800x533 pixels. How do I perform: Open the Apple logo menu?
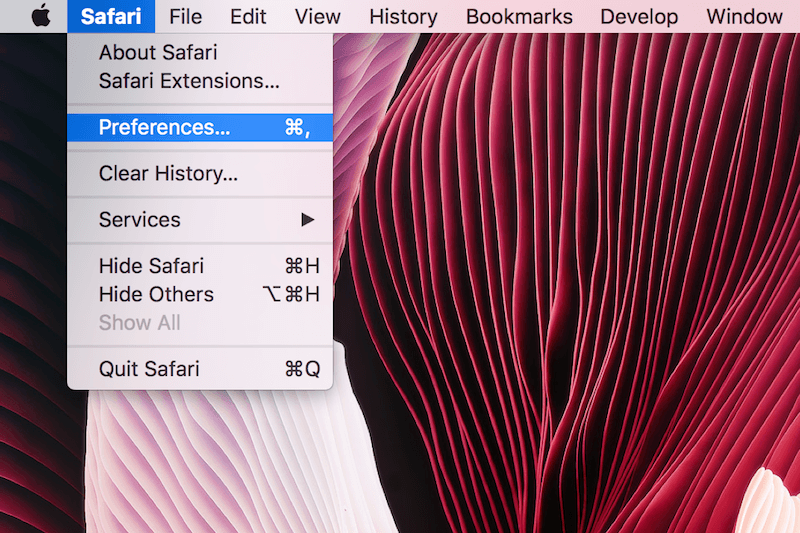tap(40, 16)
